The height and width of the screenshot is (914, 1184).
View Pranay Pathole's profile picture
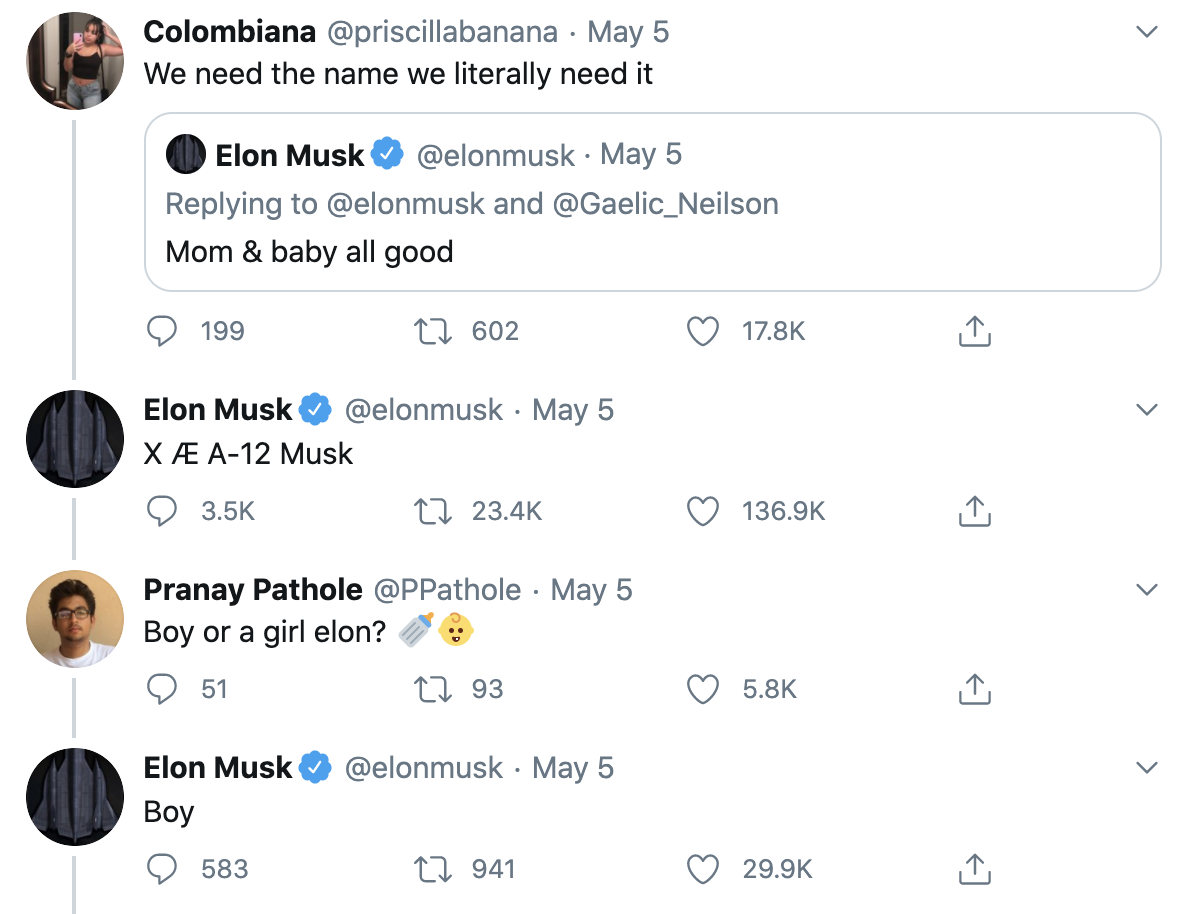[75, 618]
